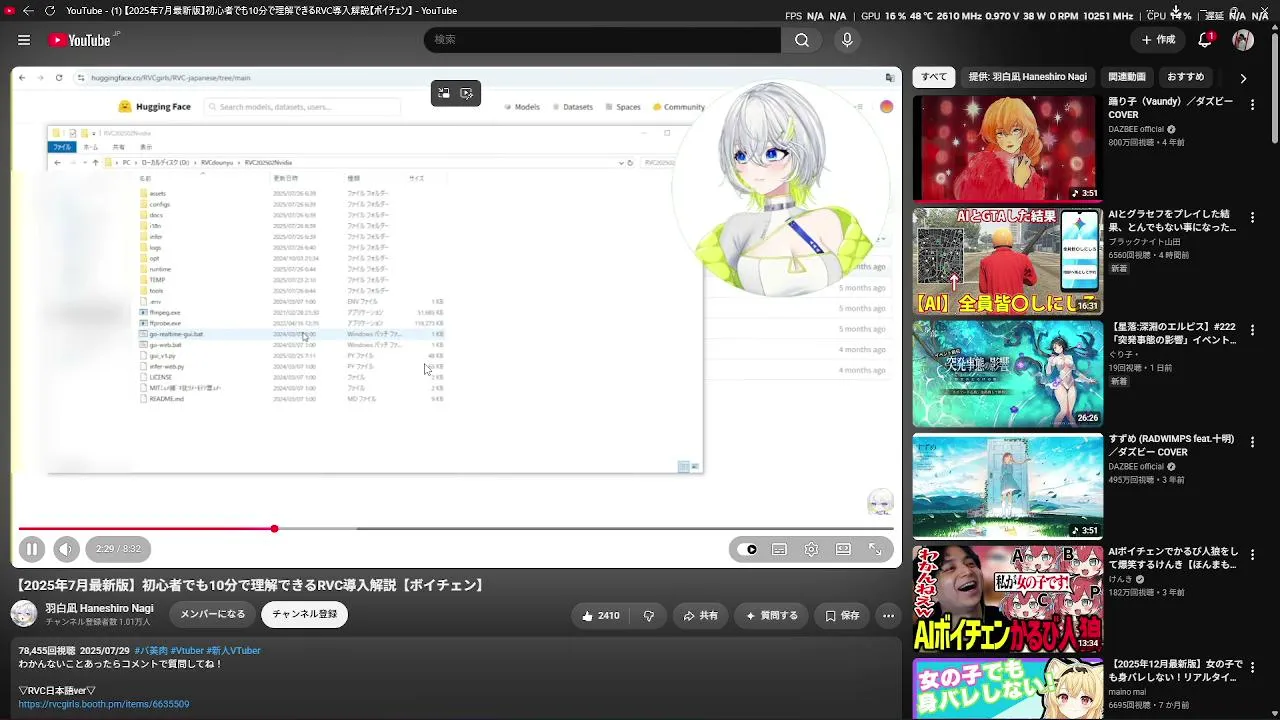Open options menu for AIボイチェンでかるび人狼 video
The image size is (1280, 720).
pos(1252,555)
